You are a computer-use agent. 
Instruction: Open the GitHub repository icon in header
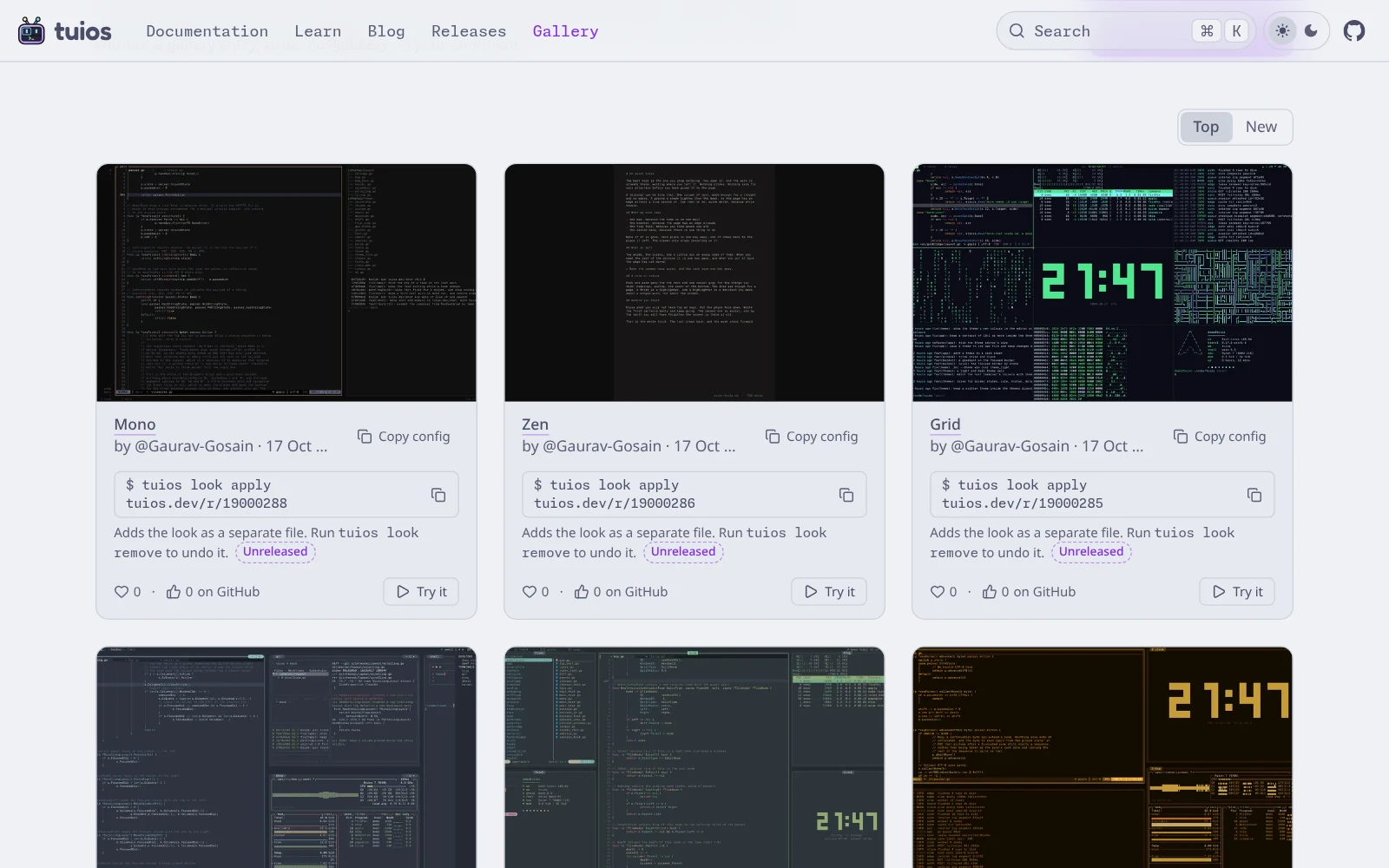[x=1354, y=31]
